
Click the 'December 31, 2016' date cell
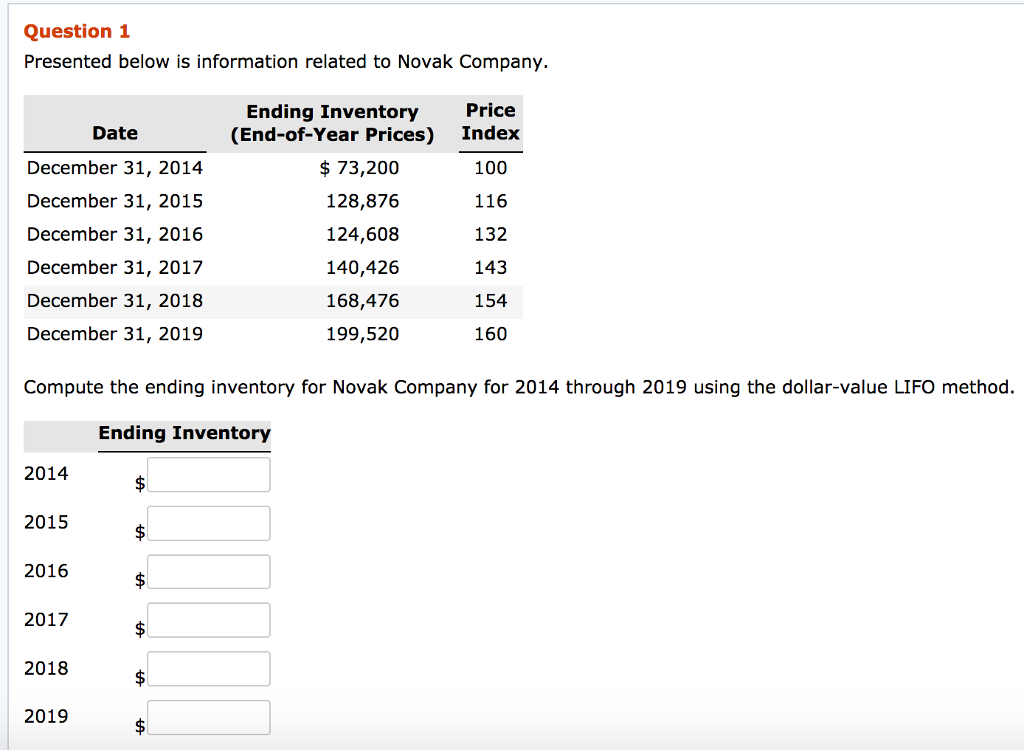(115, 235)
